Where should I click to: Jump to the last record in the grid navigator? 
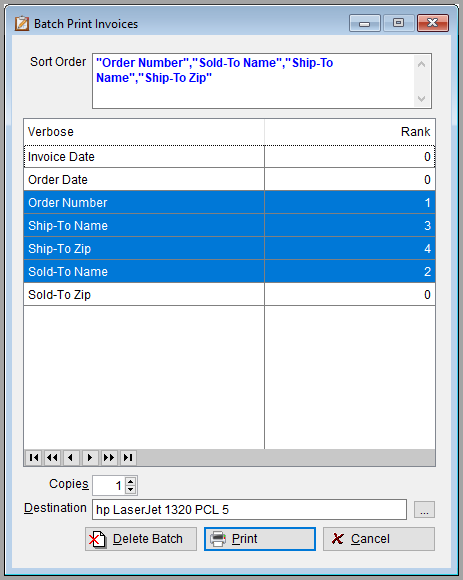[x=128, y=458]
